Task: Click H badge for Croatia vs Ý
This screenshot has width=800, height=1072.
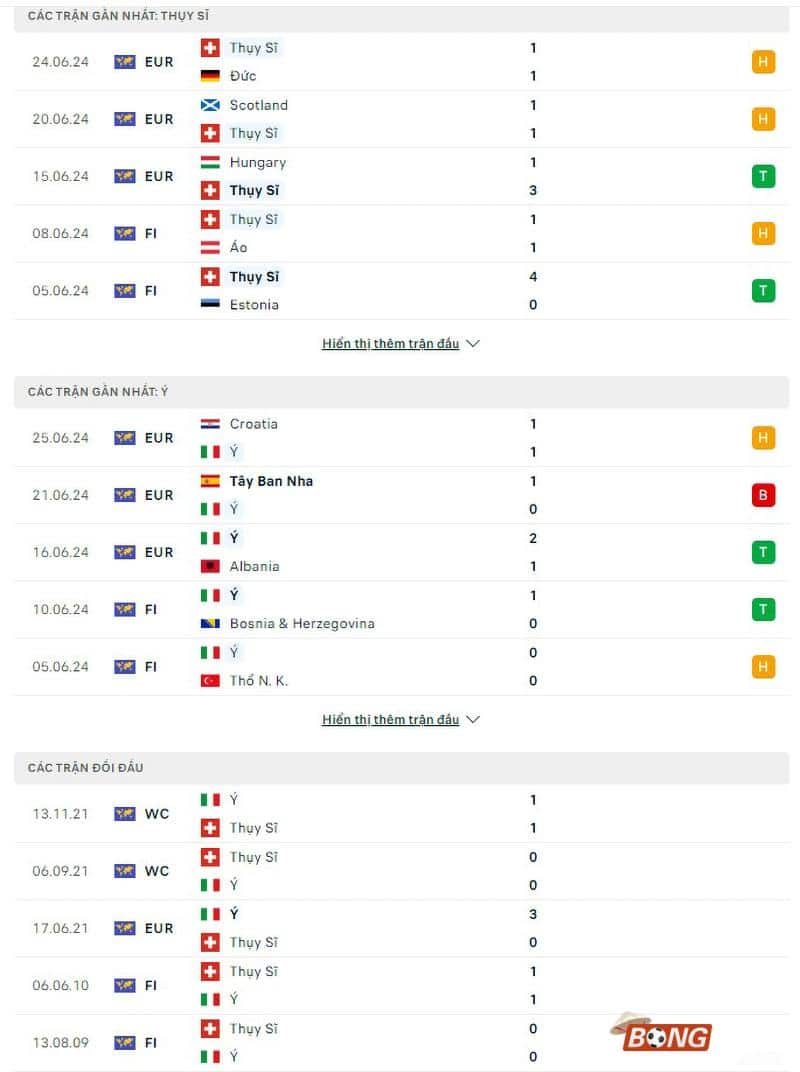Action: click(764, 438)
